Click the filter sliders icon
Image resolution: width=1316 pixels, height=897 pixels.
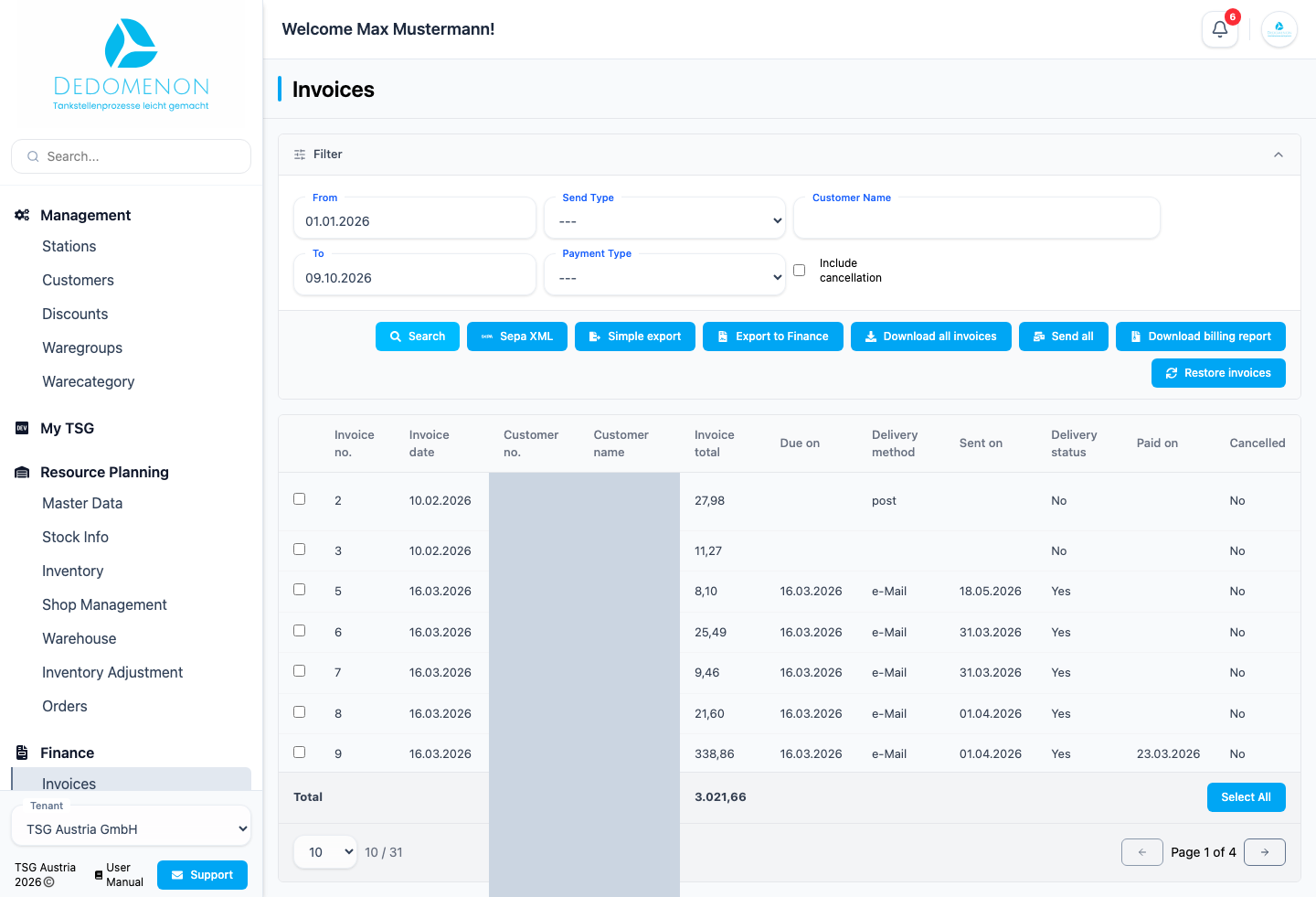click(x=300, y=155)
